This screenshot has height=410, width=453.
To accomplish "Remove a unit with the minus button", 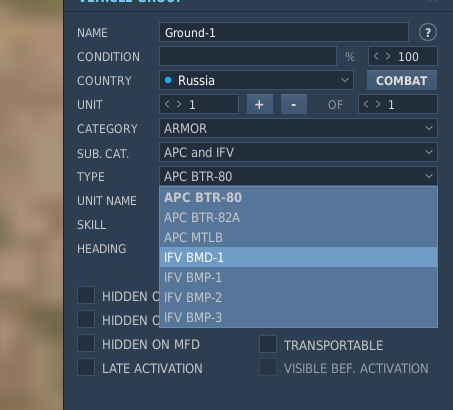I will click(x=294, y=104).
